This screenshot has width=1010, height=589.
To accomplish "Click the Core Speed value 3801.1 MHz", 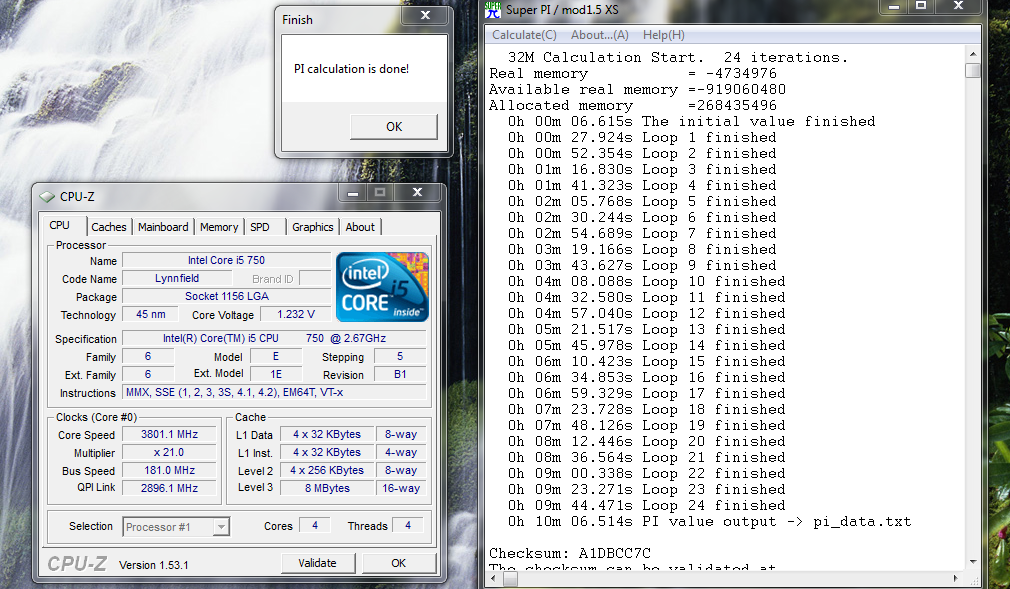I will 169,434.
